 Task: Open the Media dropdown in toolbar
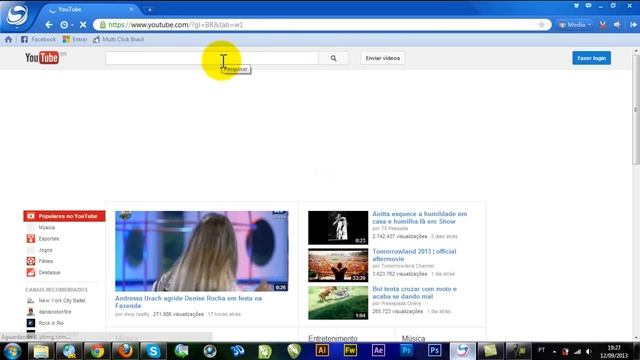click(575, 25)
